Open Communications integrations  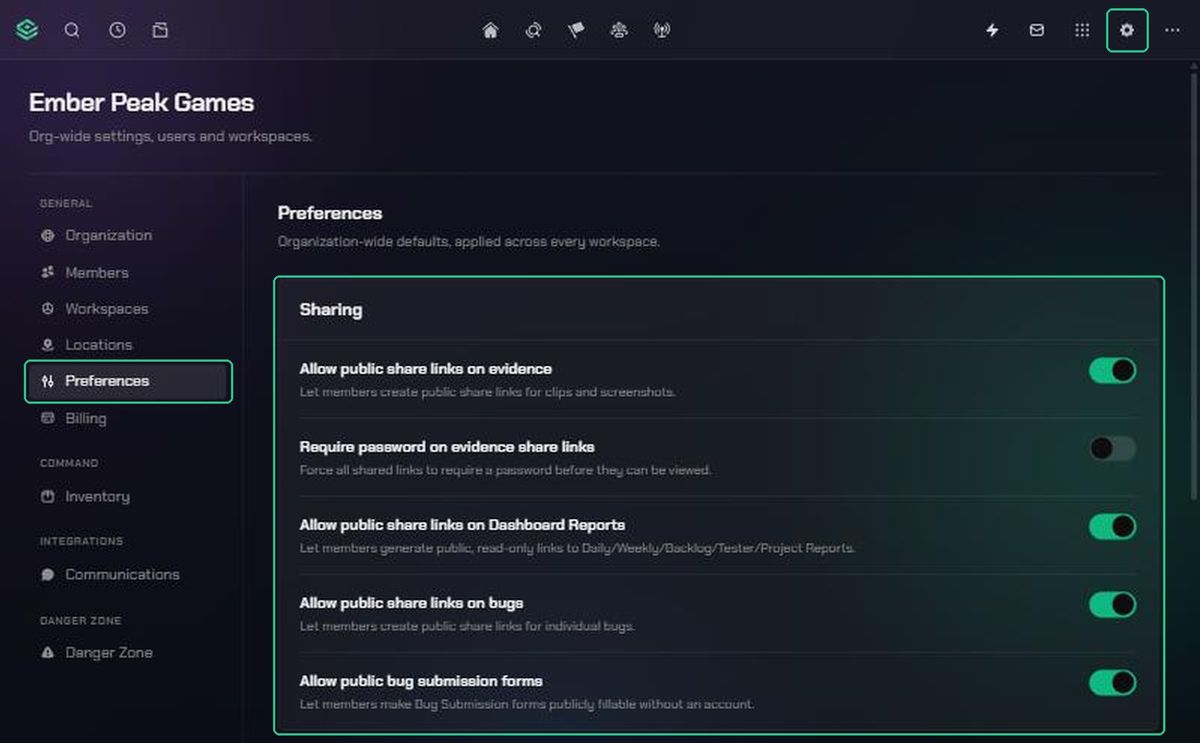pos(129,575)
